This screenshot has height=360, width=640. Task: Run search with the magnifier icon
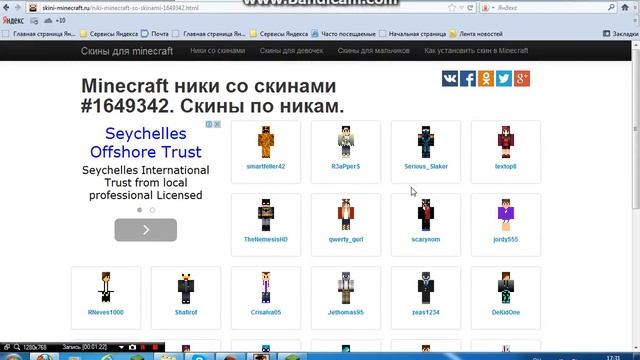pos(611,7)
